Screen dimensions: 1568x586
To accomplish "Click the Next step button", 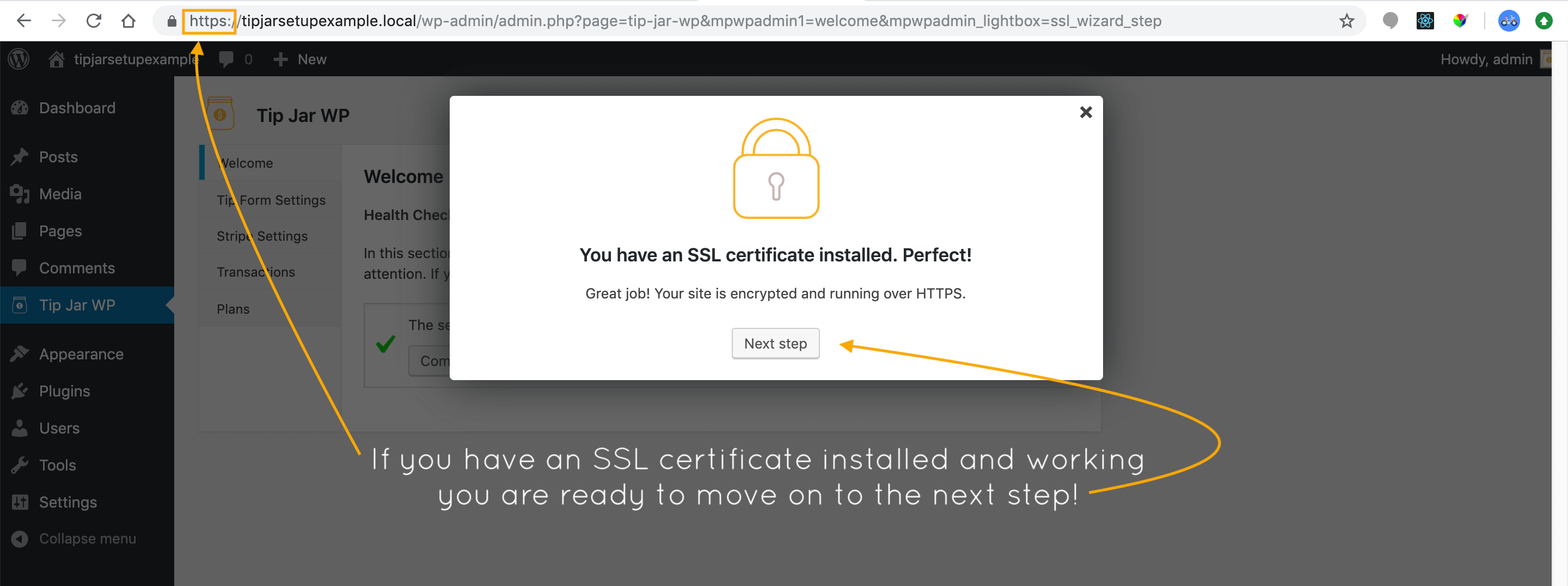I will [x=775, y=344].
